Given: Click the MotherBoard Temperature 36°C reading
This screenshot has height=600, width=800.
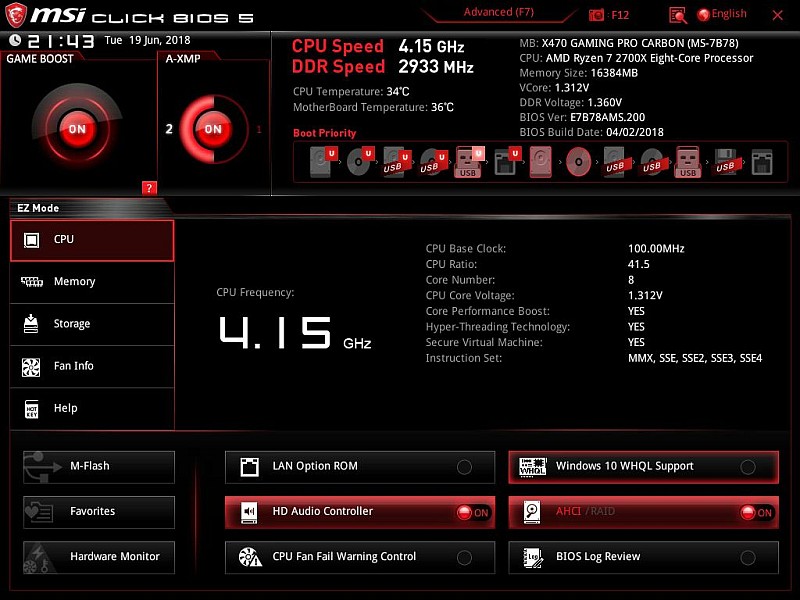Looking at the screenshot, I should (x=373, y=107).
